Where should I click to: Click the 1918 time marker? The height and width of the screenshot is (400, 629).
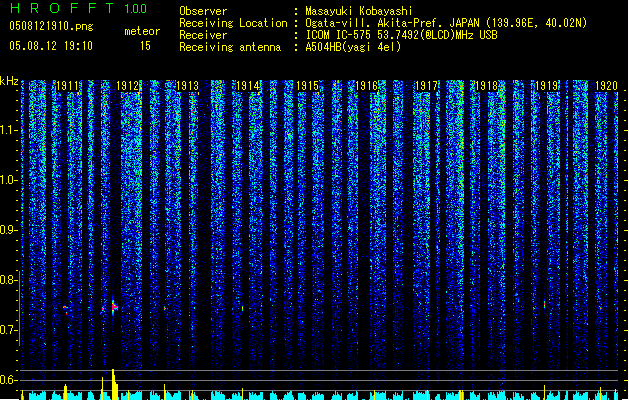tap(486, 86)
